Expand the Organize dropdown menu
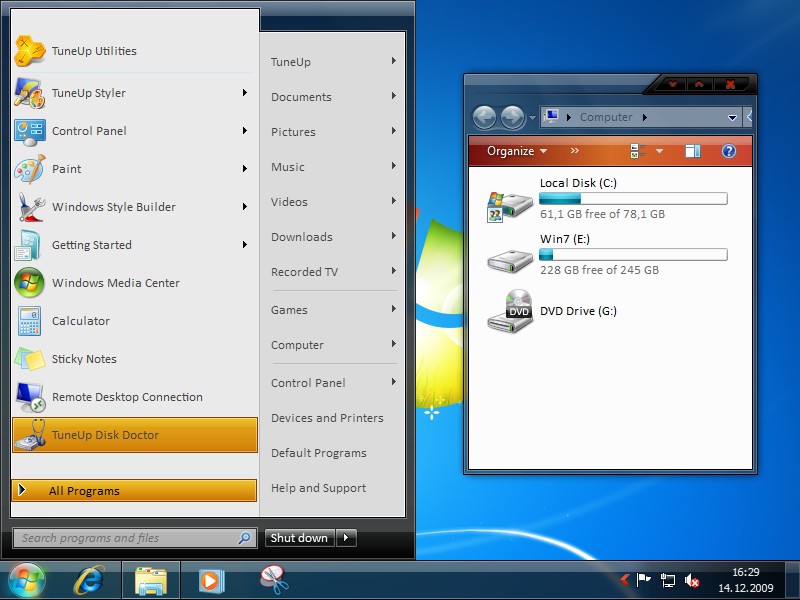 [516, 151]
